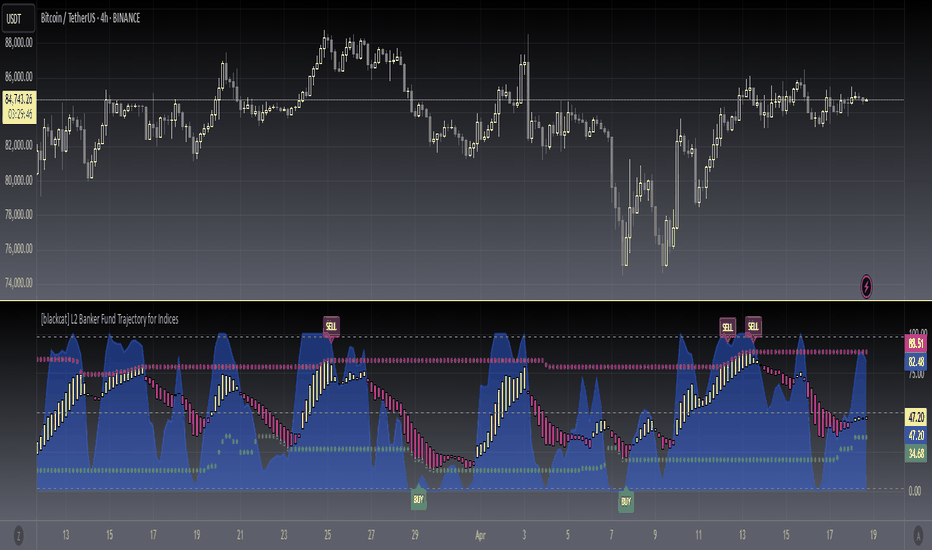This screenshot has width=932, height=550.
Task: Click the first SELL marker near April 12
Action: [x=728, y=327]
